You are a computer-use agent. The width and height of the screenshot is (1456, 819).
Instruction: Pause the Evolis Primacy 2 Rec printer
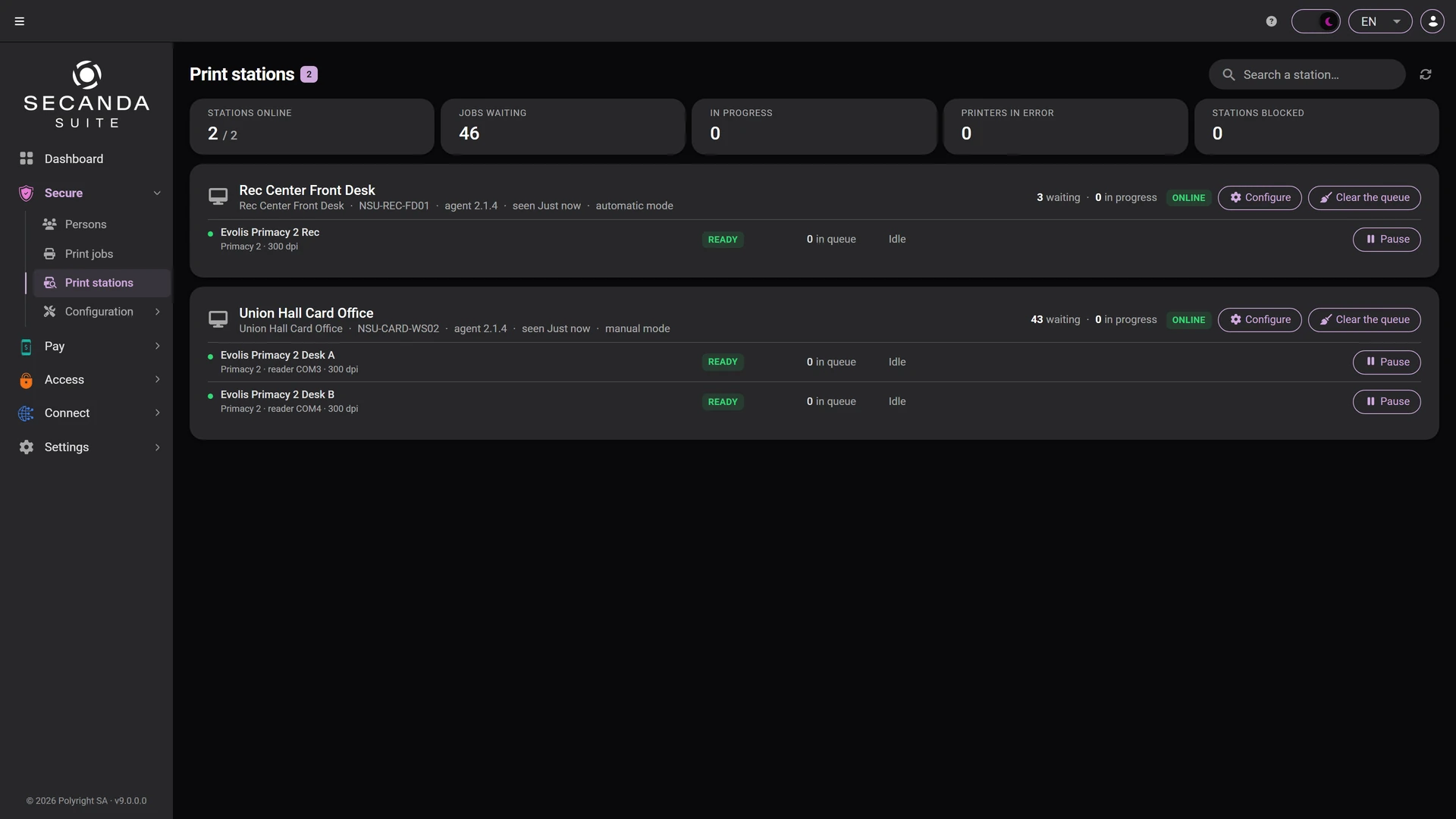[x=1386, y=240]
